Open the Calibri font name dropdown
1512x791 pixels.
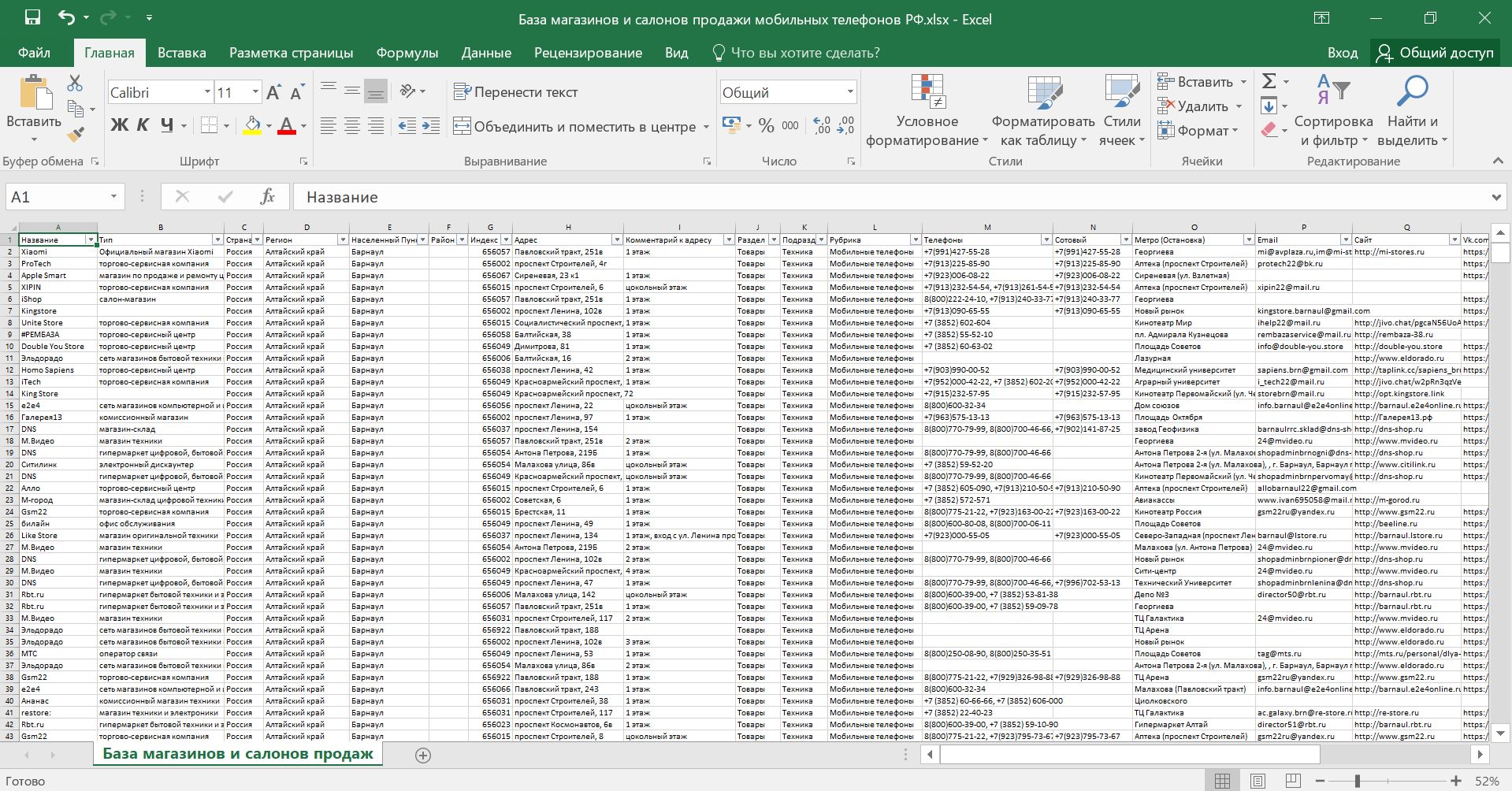[207, 92]
